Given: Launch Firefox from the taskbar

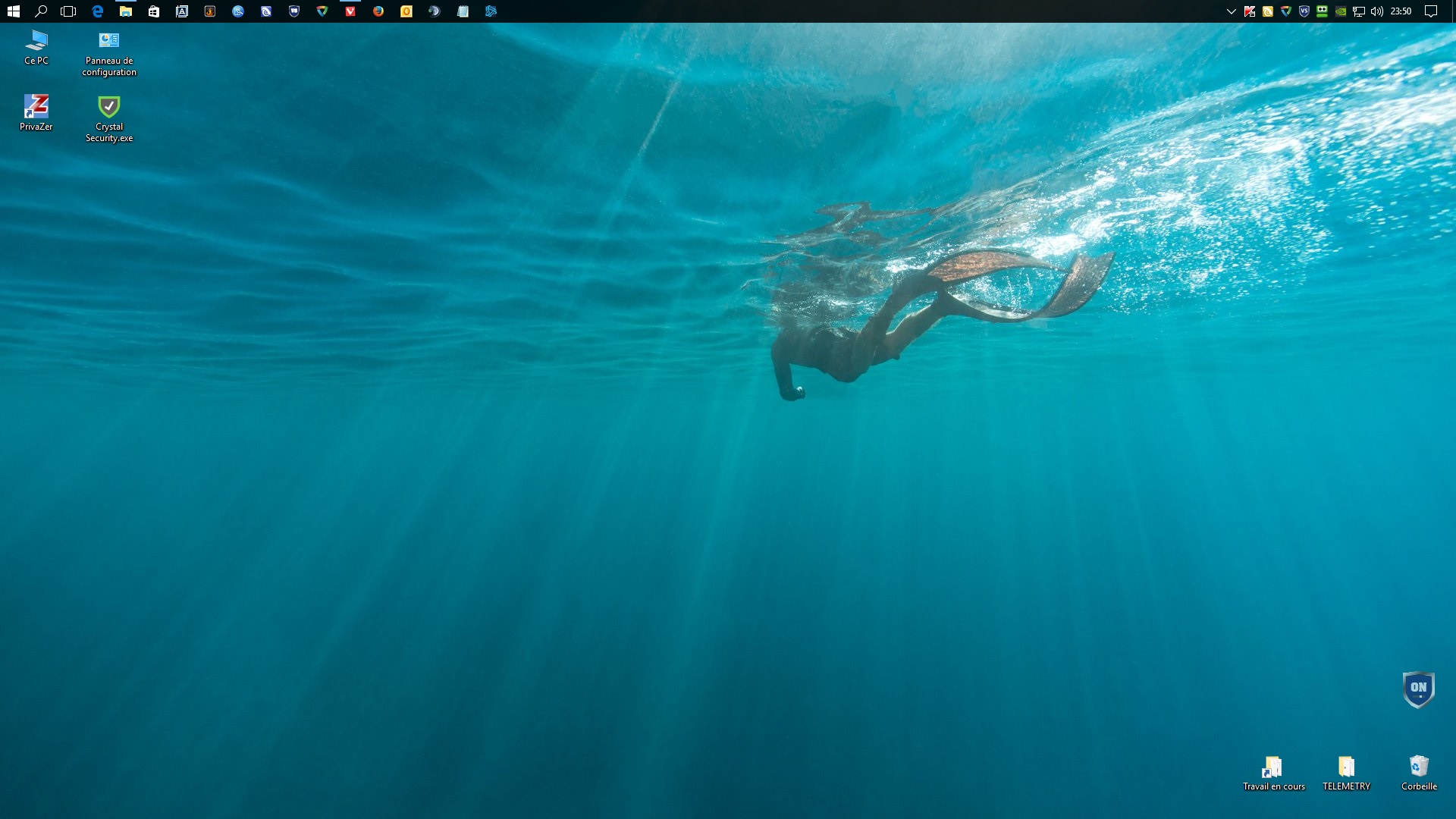Looking at the screenshot, I should pos(378,11).
